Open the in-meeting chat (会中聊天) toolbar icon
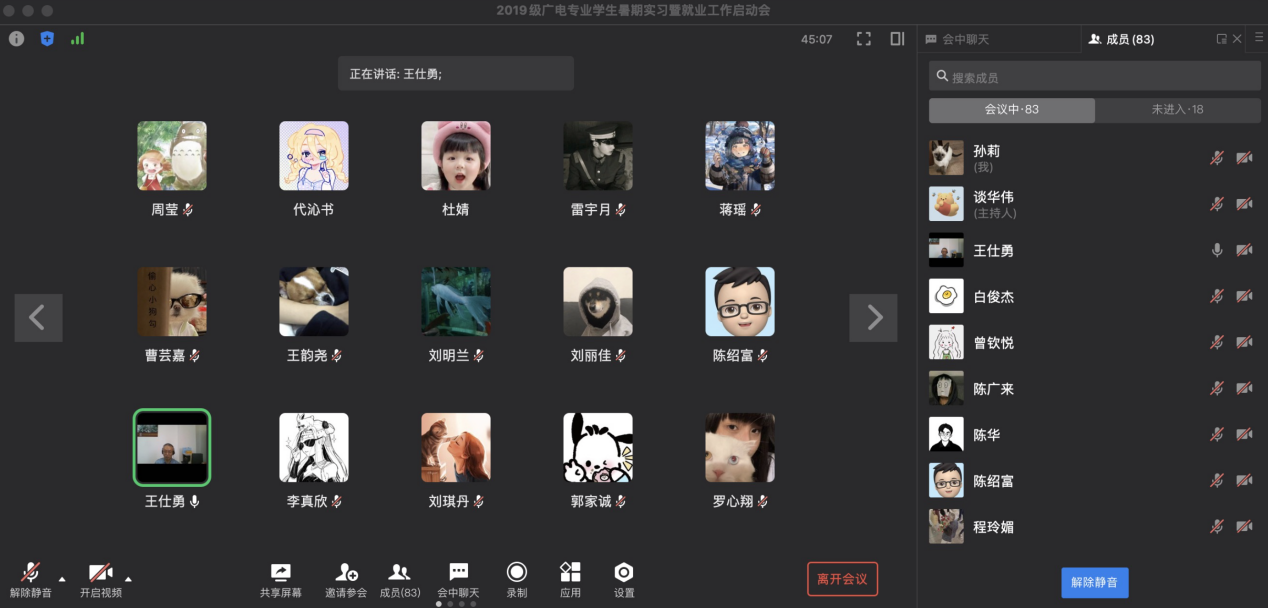The image size is (1268, 608). [458, 573]
